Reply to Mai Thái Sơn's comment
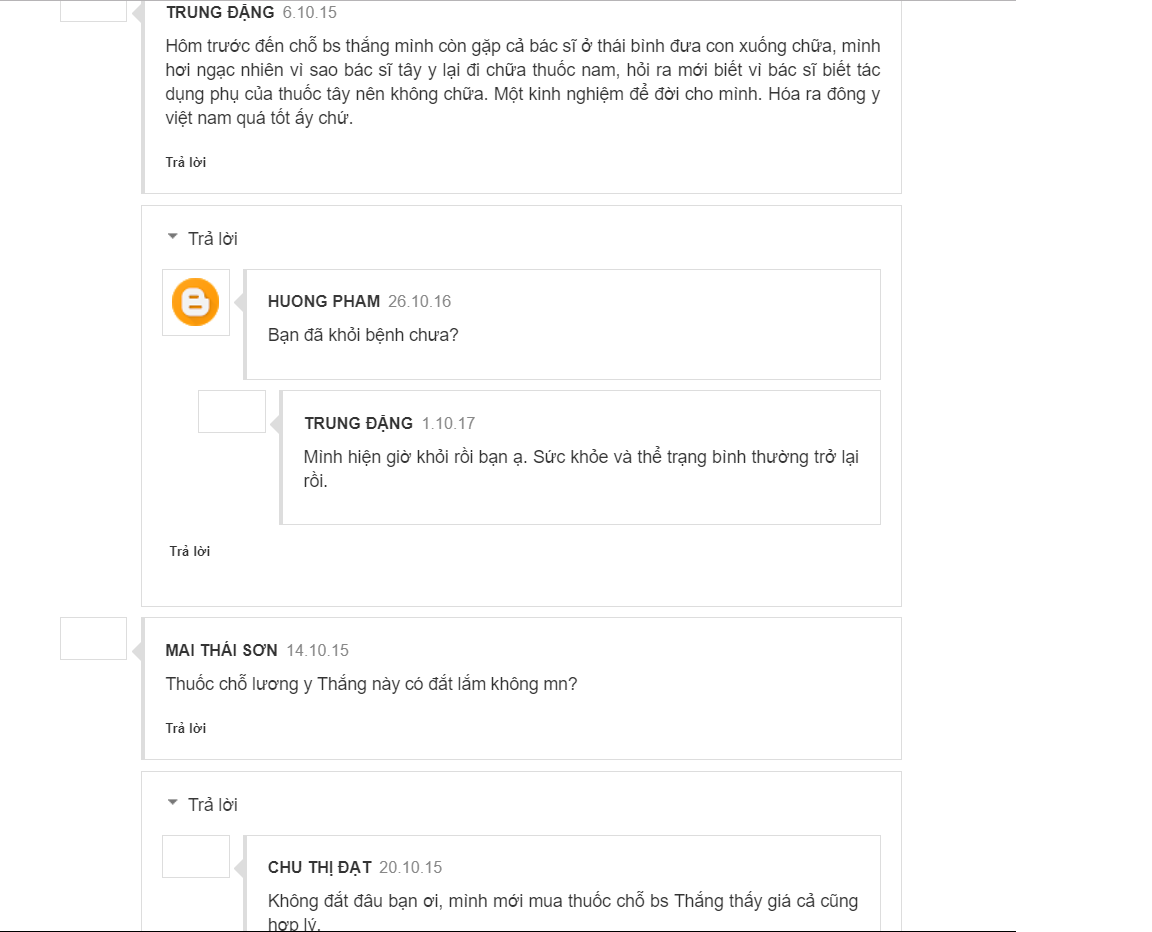Screen dimensions: 1152x932 [x=186, y=728]
